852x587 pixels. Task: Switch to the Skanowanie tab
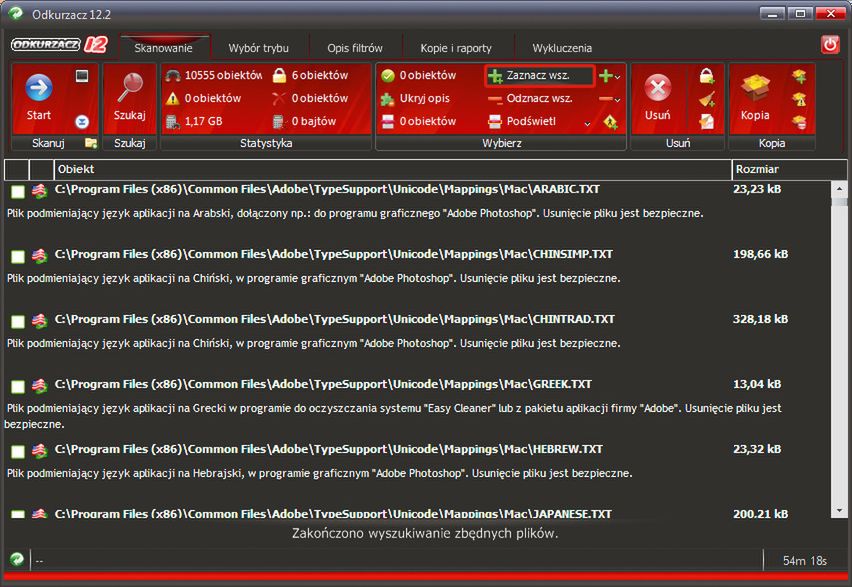point(163,48)
